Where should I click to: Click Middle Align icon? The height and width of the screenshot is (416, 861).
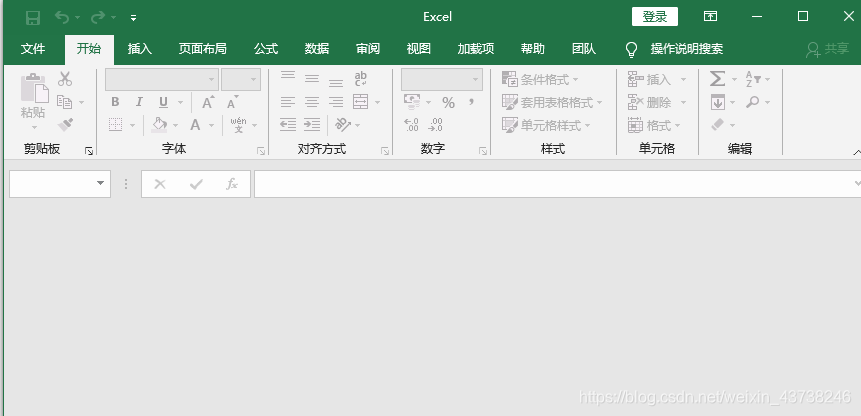[312, 79]
